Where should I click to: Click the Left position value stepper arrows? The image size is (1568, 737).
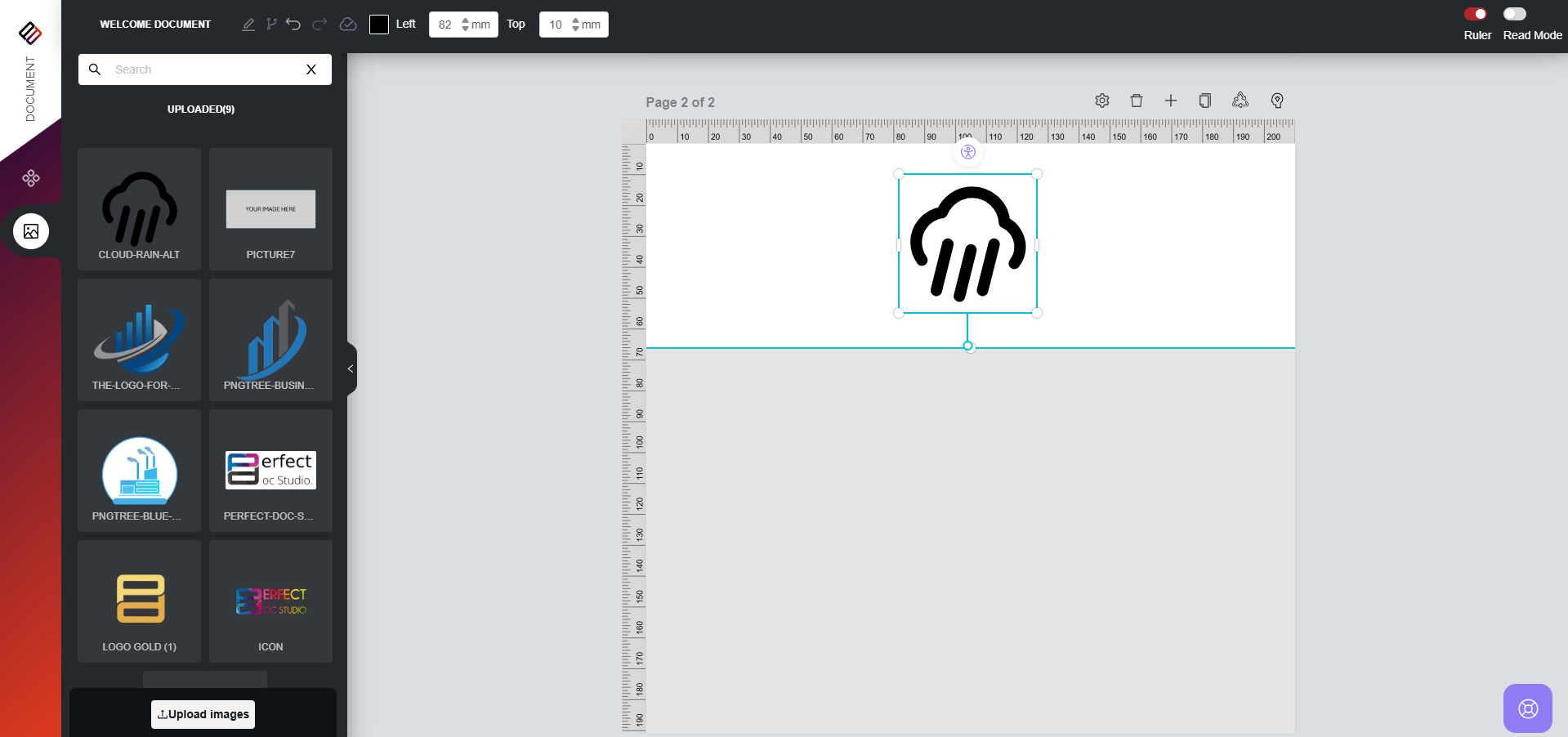click(x=465, y=25)
